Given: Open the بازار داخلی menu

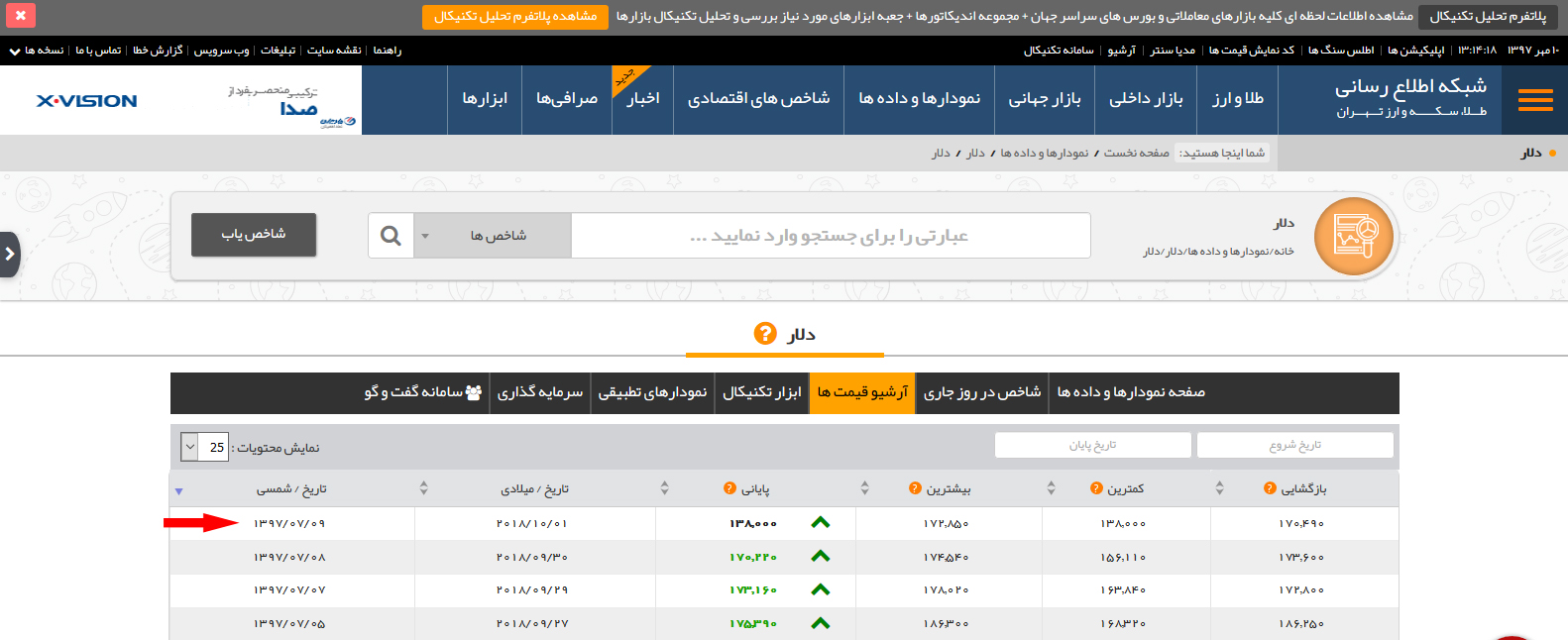Looking at the screenshot, I should [x=1146, y=99].
